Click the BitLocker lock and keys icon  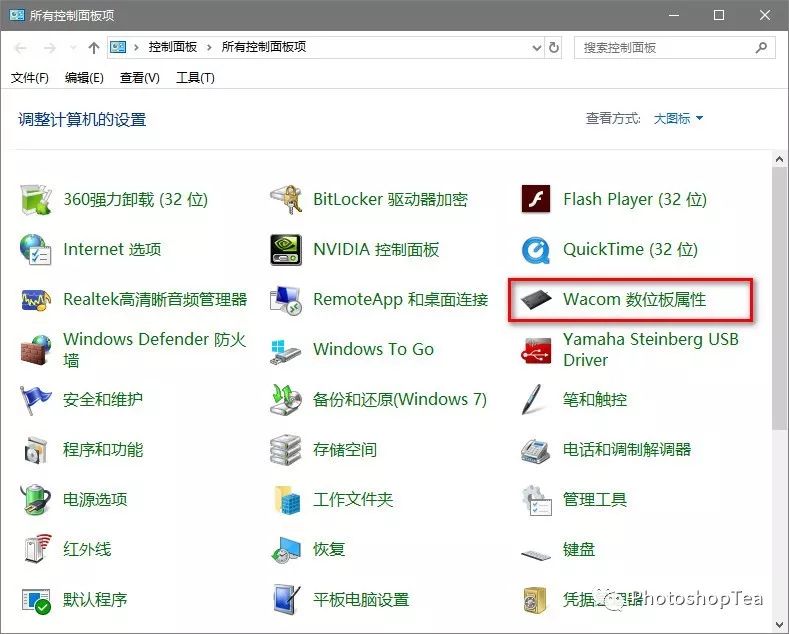tap(286, 200)
